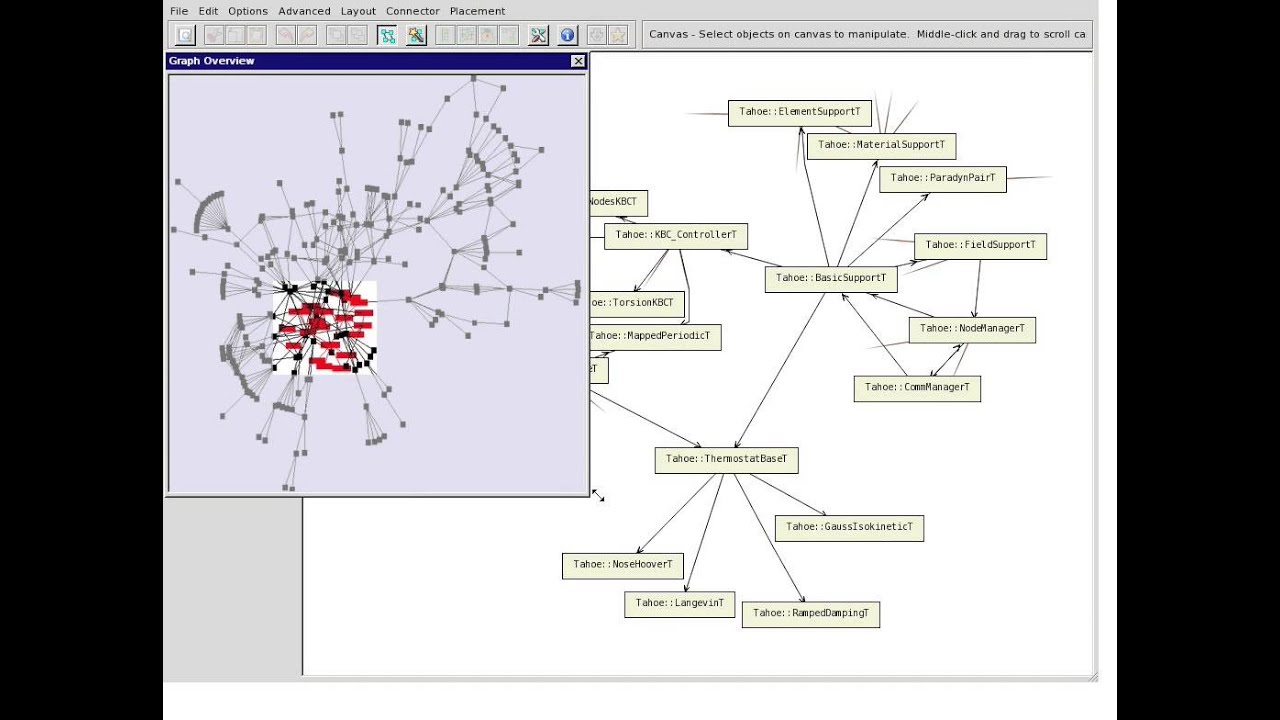1280x720 pixels.
Task: Click the greyed-out star toolbar icon
Action: pos(618,35)
